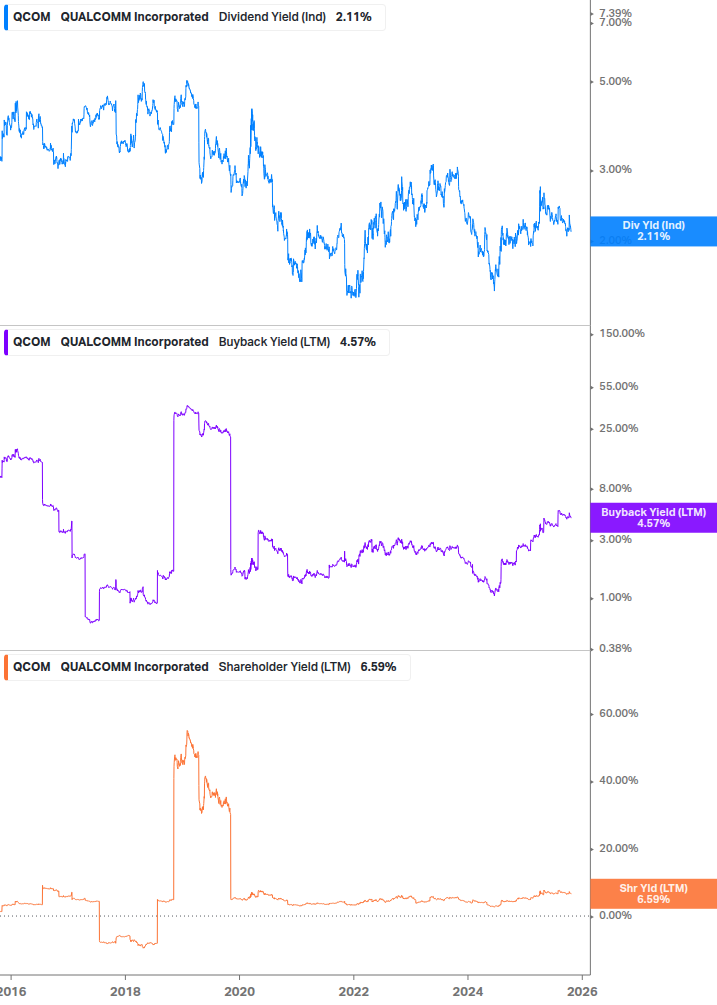Image resolution: width=717 pixels, height=1005 pixels.
Task: Click the 'Dividend Yield (Ind)' metric label
Action: coord(272,17)
